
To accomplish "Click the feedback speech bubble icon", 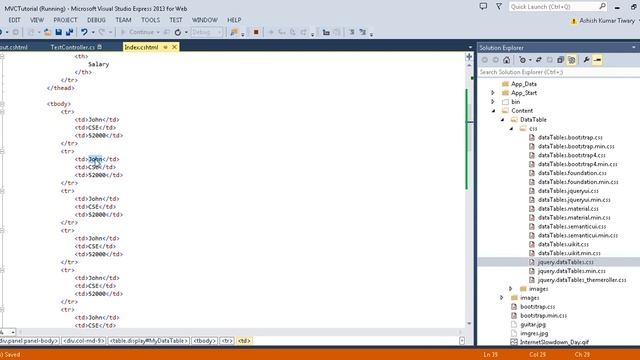I will coord(483,7).
